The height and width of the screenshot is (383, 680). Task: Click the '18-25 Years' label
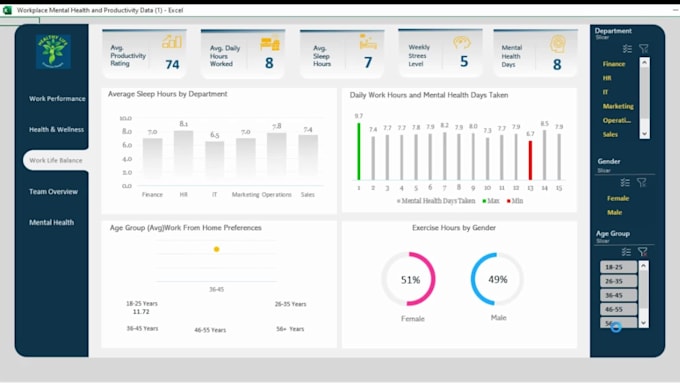(x=142, y=303)
